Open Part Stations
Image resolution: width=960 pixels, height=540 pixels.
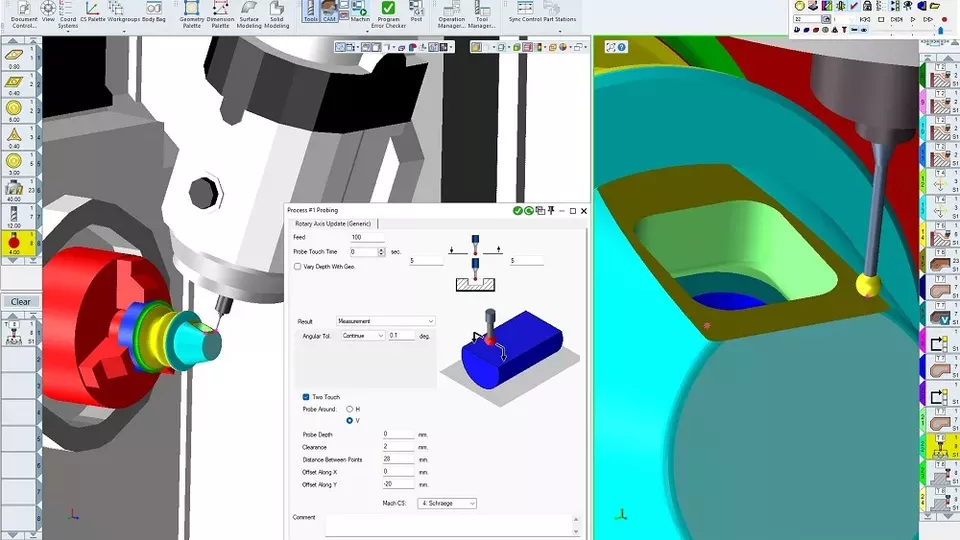(560, 12)
